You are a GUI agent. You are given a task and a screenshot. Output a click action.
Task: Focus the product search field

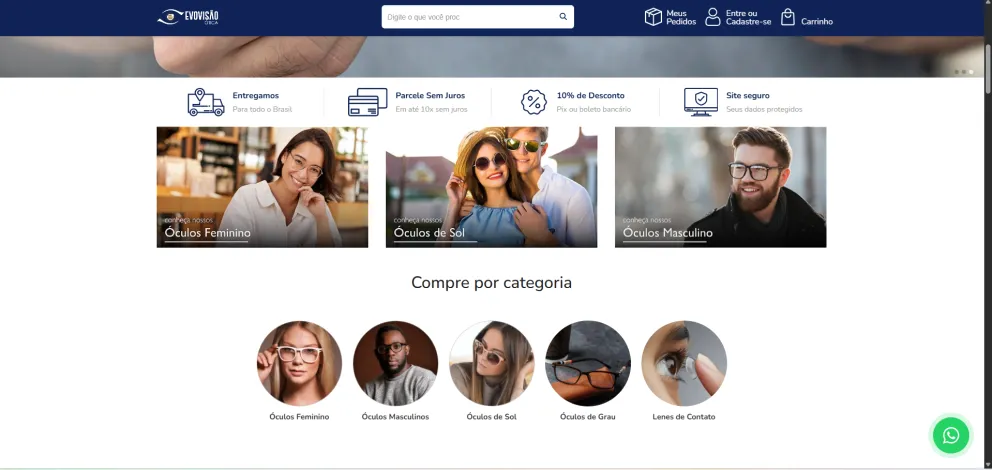(478, 17)
